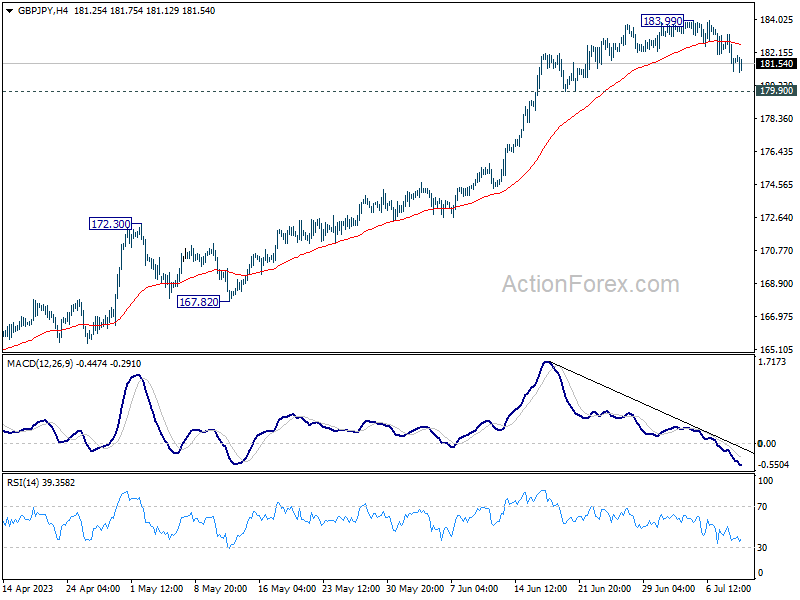
Task: Click the 178.360 price axis value
Action: coord(777,118)
